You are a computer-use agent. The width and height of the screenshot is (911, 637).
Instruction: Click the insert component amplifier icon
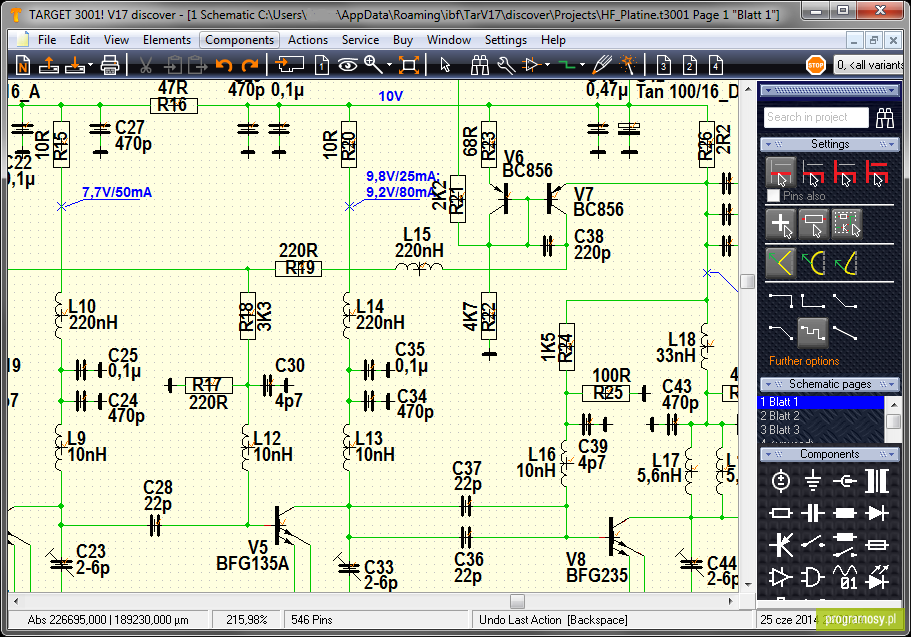pyautogui.click(x=532, y=65)
